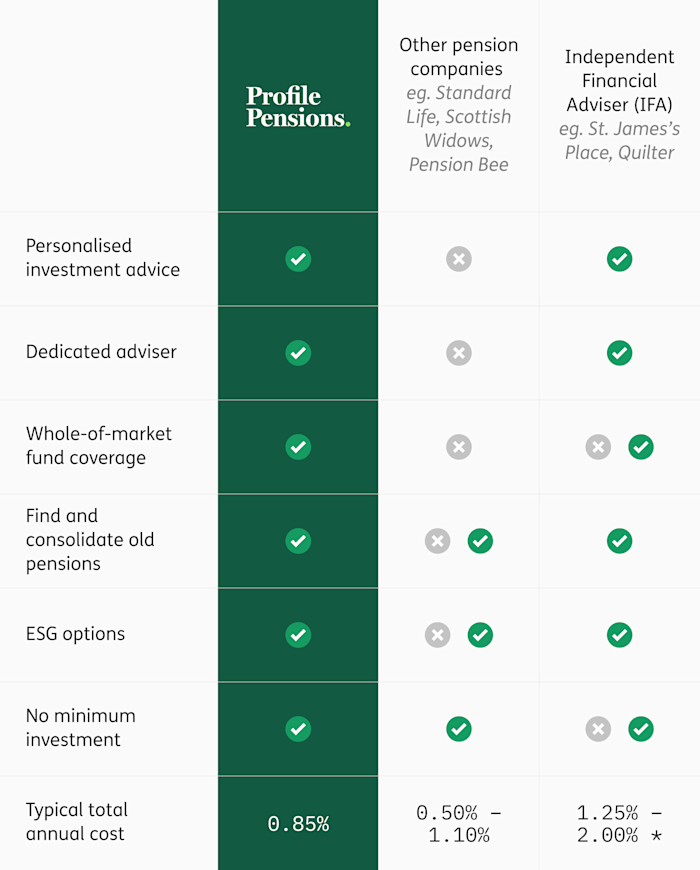The image size is (700, 870).
Task: Click IFA grey cross for Whole-of-market fund coverage
Action: coord(598,447)
